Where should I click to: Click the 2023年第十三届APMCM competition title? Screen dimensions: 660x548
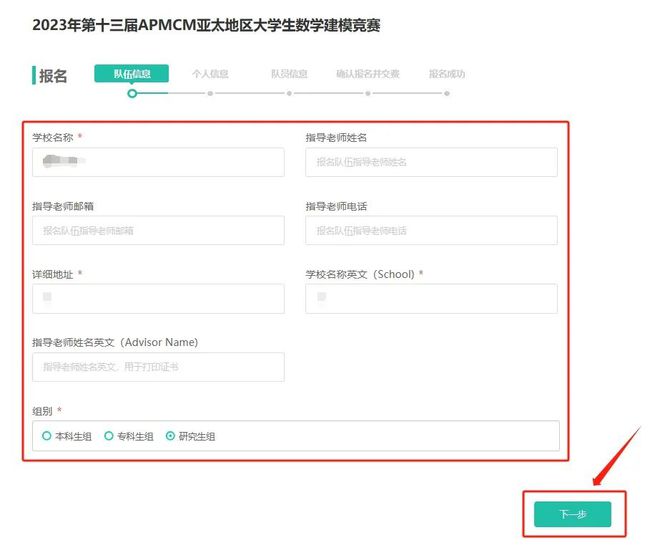click(206, 25)
